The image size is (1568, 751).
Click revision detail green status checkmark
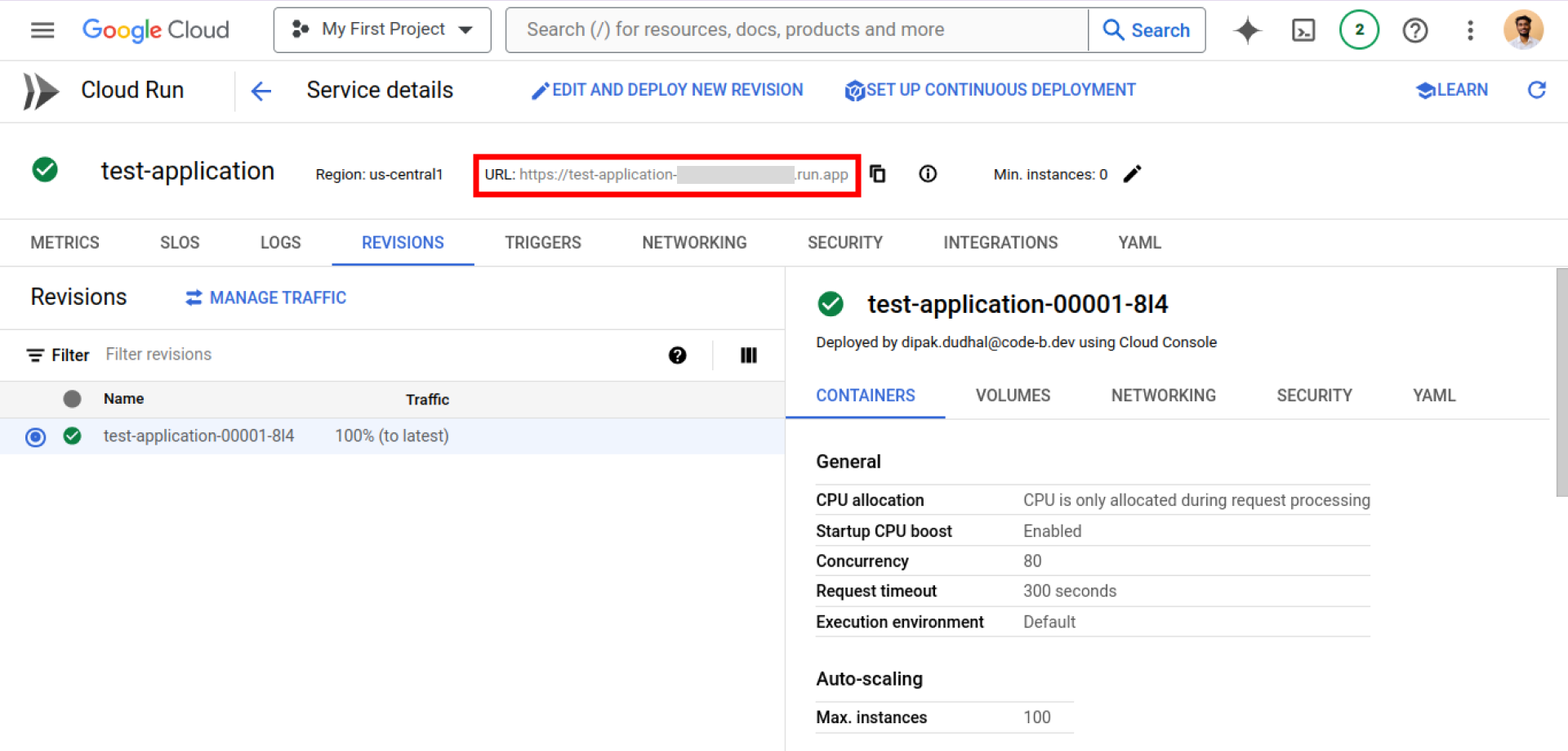[x=831, y=304]
